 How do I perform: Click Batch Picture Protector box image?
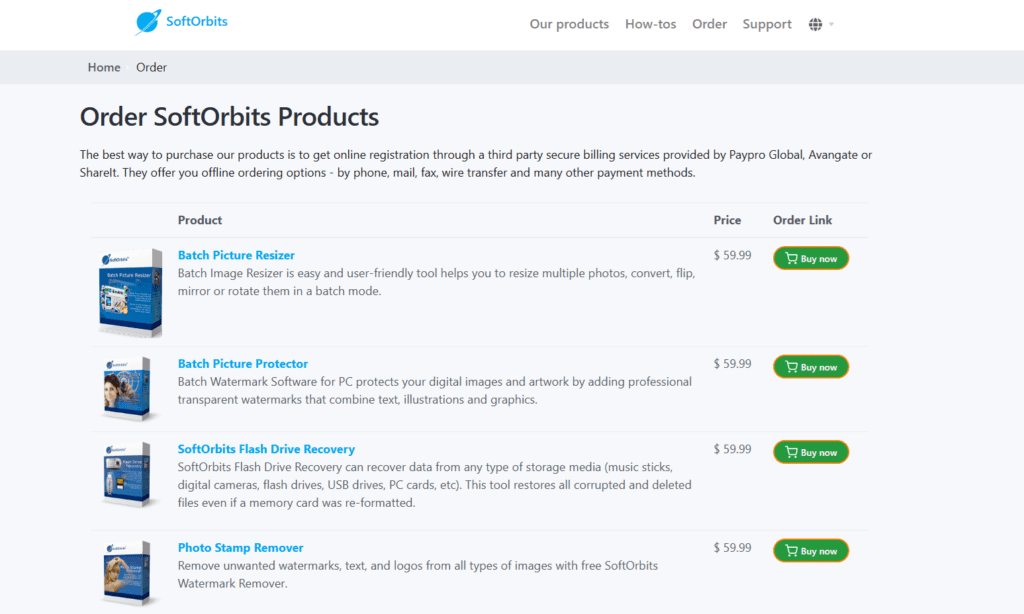[x=127, y=388]
